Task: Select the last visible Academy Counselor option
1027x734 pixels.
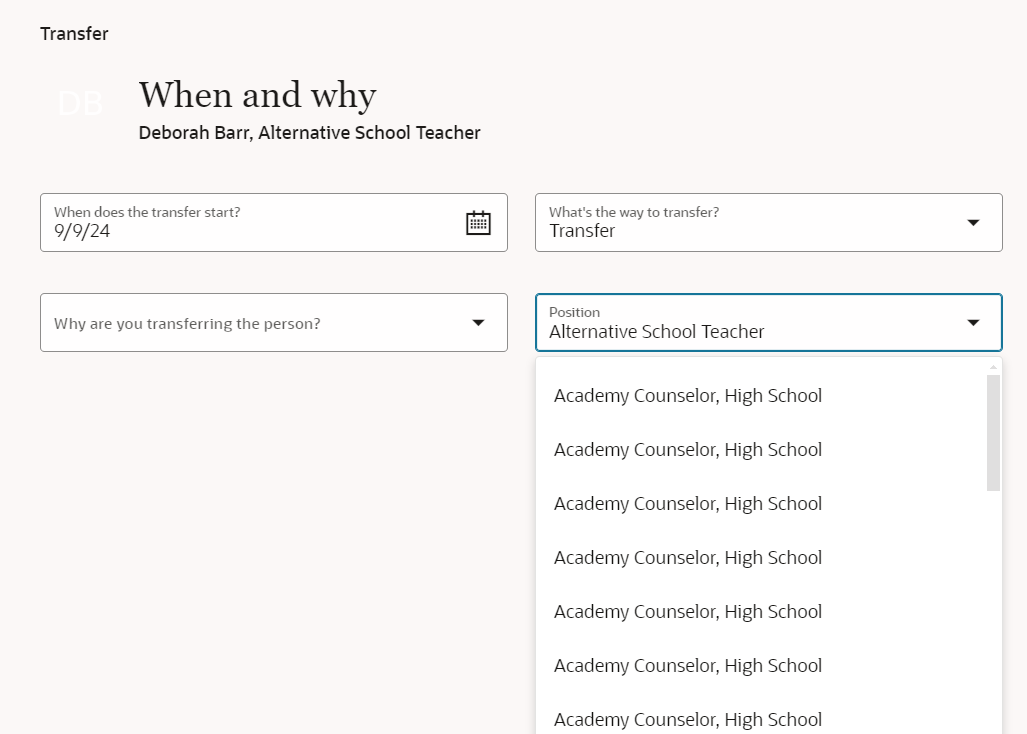Action: click(687, 719)
